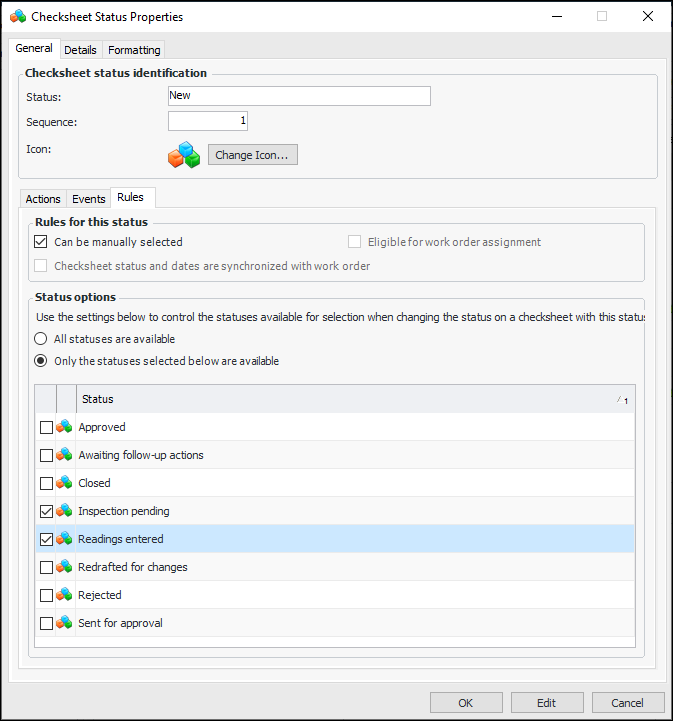Open the Events sub-tab

click(89, 199)
